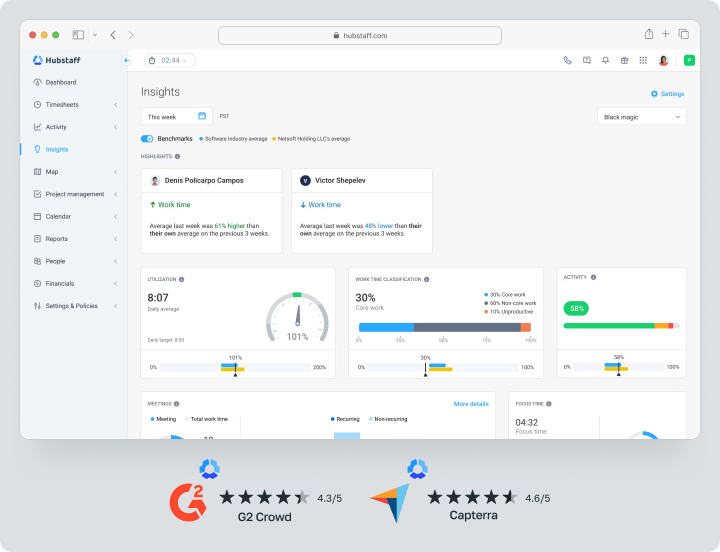Expand the Settings & Policies chevron
Image resolution: width=720 pixels, height=552 pixels.
pyautogui.click(x=116, y=306)
